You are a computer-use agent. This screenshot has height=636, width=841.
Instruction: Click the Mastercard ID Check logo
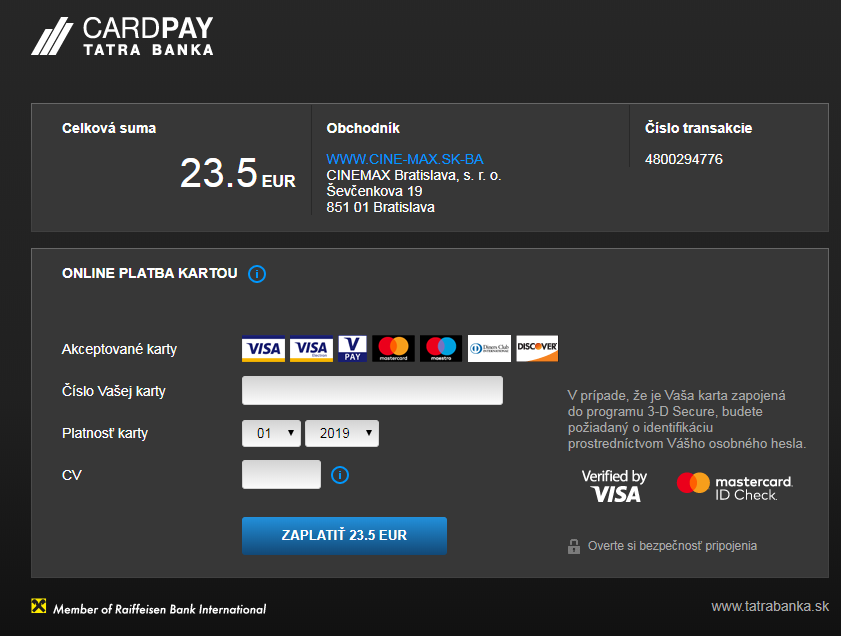coord(735,486)
